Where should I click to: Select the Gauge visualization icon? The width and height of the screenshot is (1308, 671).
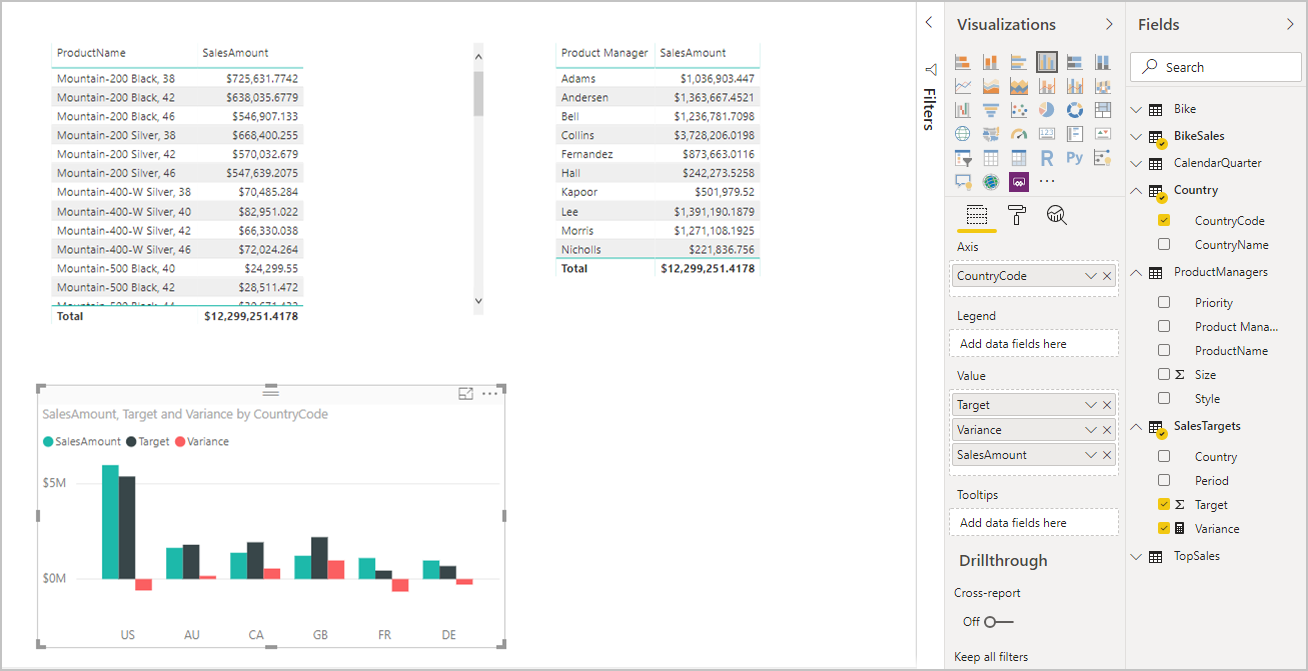pos(1018,133)
